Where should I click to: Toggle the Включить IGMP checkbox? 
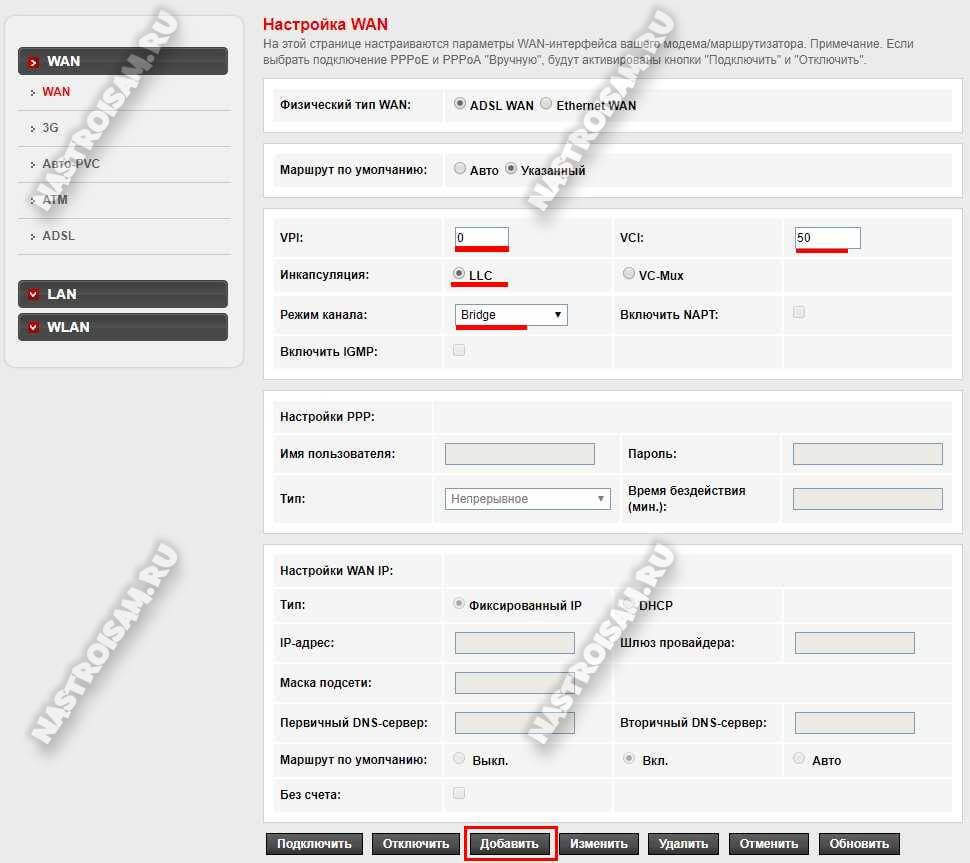[x=460, y=350]
